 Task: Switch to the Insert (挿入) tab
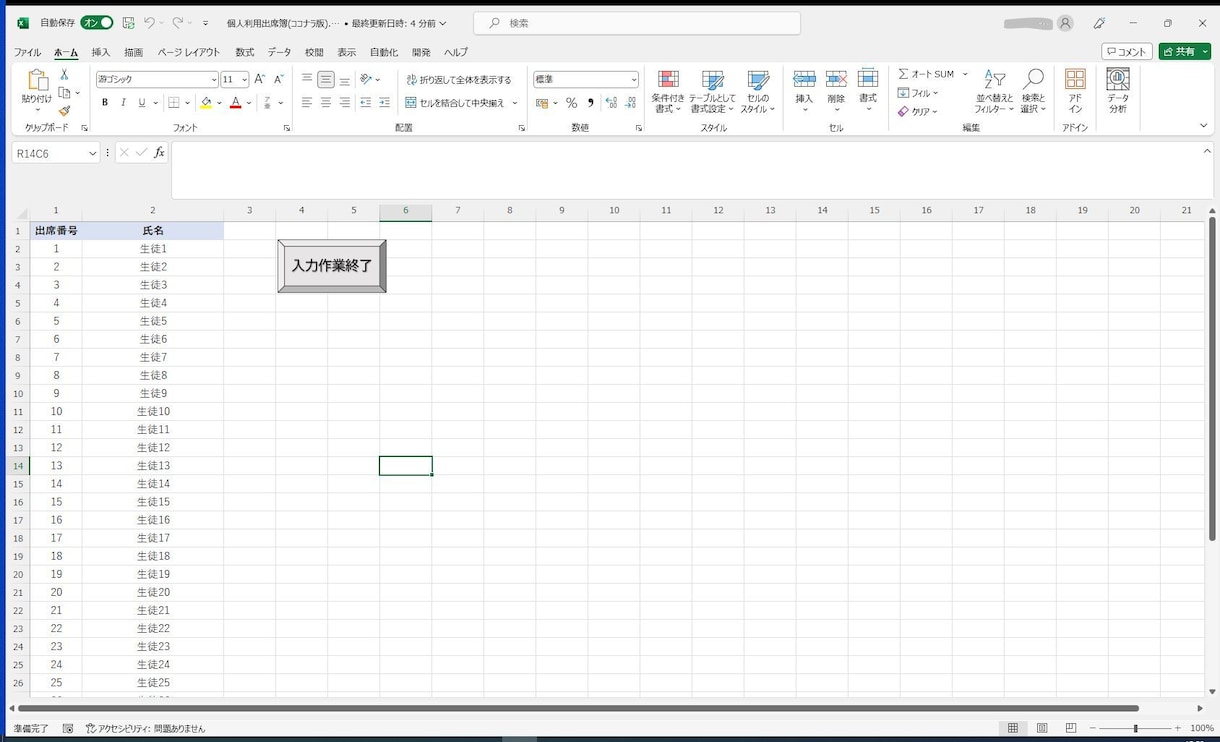[101, 52]
